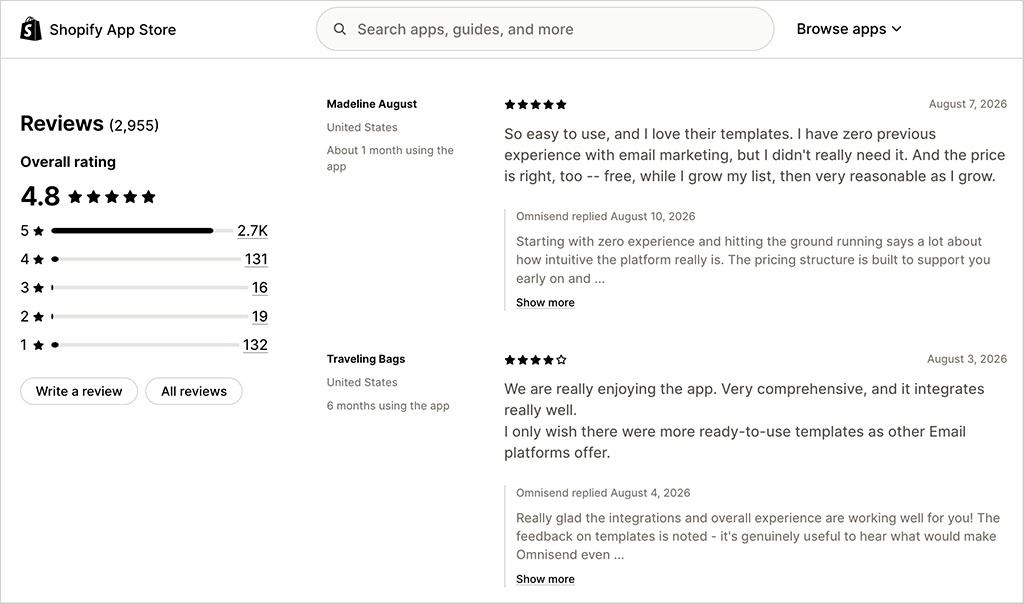Open Shopify App Store home link

click(x=98, y=29)
